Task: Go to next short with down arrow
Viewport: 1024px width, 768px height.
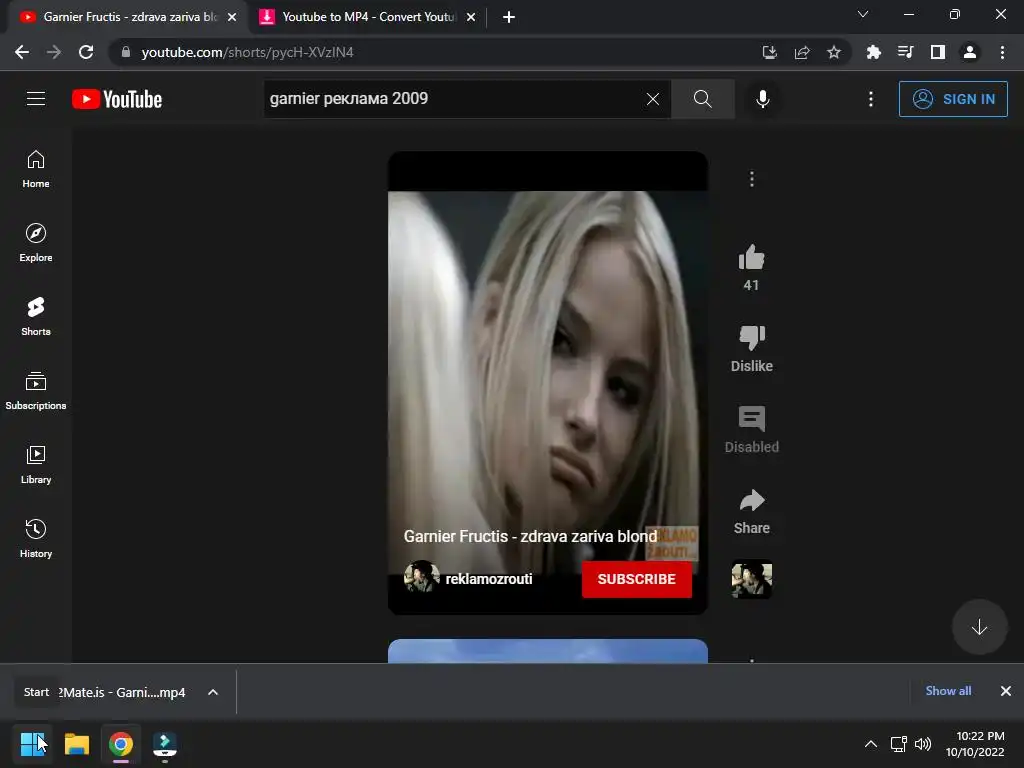Action: (x=979, y=627)
